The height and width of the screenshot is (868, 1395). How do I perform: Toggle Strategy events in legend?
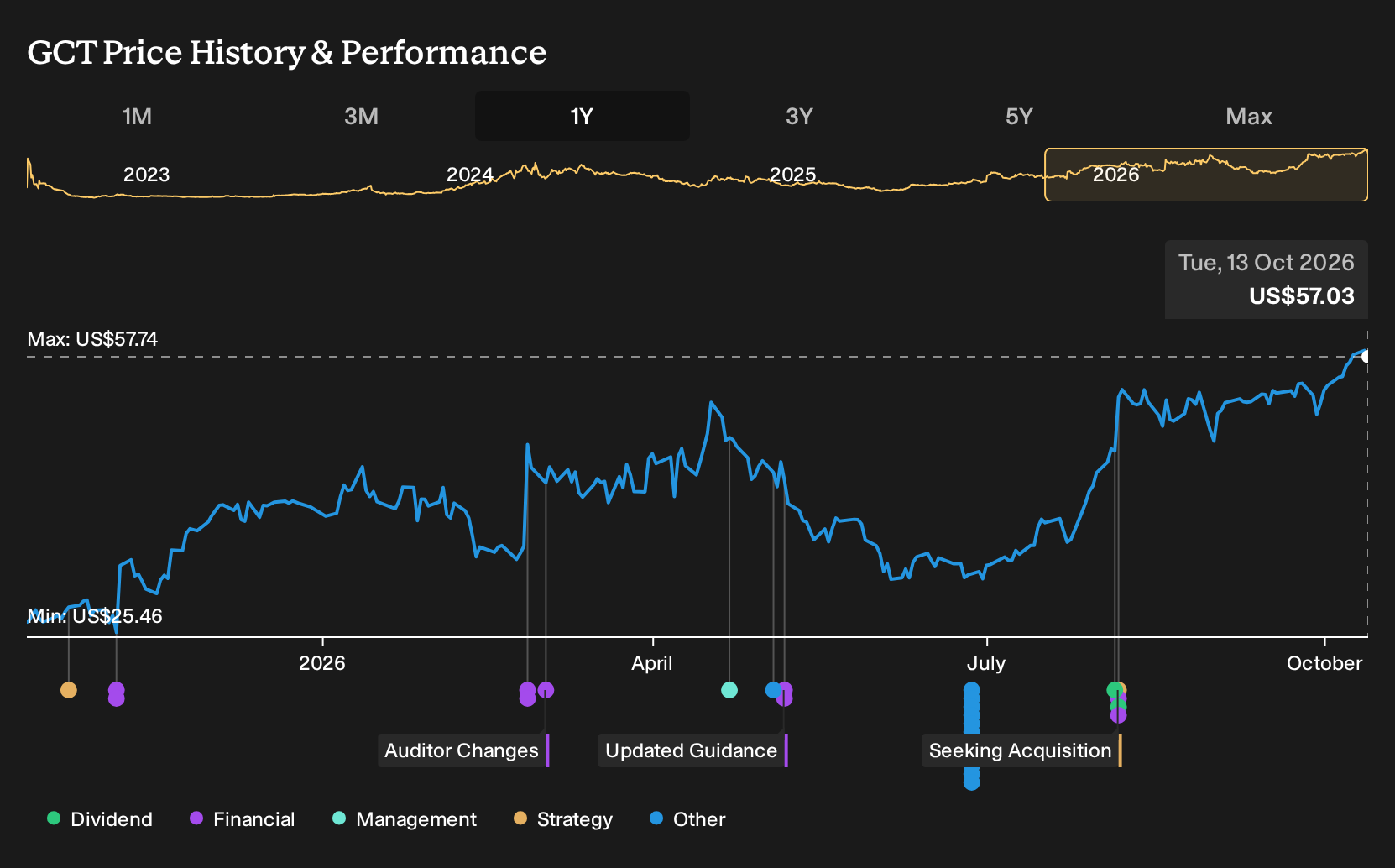point(563,819)
